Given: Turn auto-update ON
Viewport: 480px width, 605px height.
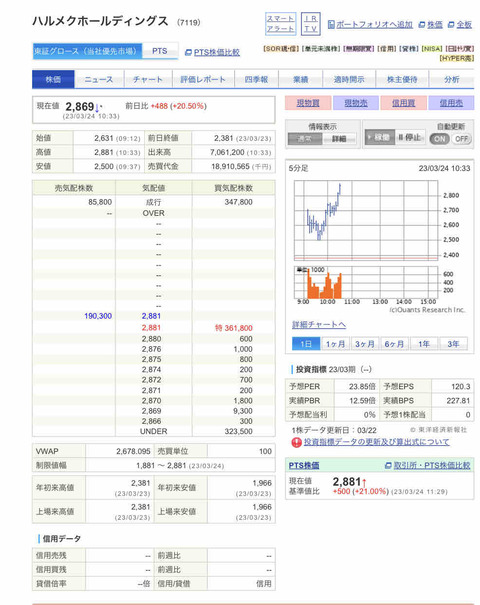Looking at the screenshot, I should click(x=439, y=139).
